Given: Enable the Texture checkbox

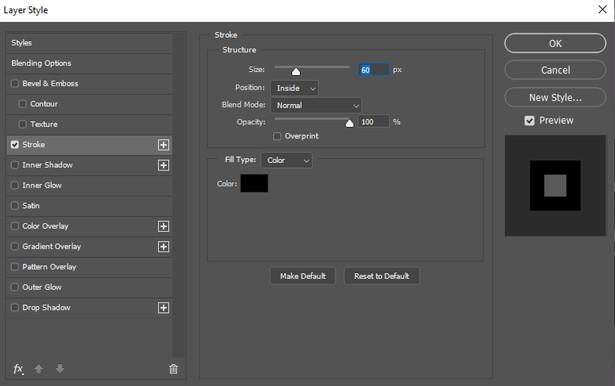Looking at the screenshot, I should click(x=22, y=124).
